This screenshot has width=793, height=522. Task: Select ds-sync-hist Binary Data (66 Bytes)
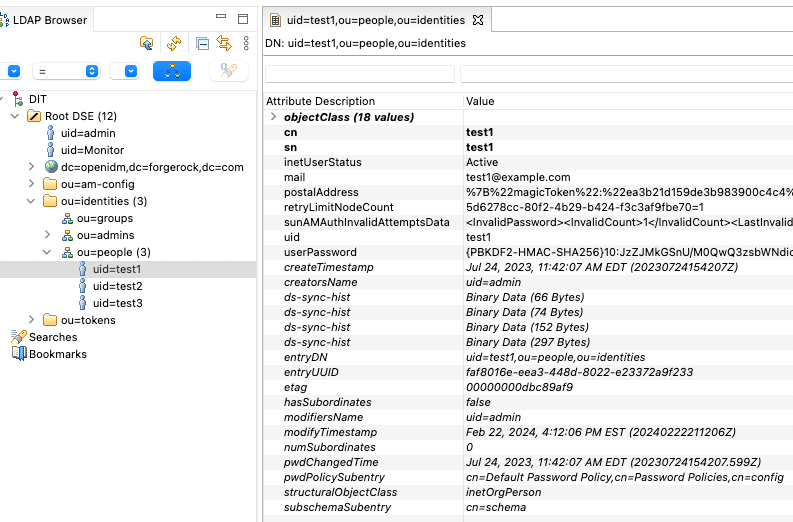[525, 297]
